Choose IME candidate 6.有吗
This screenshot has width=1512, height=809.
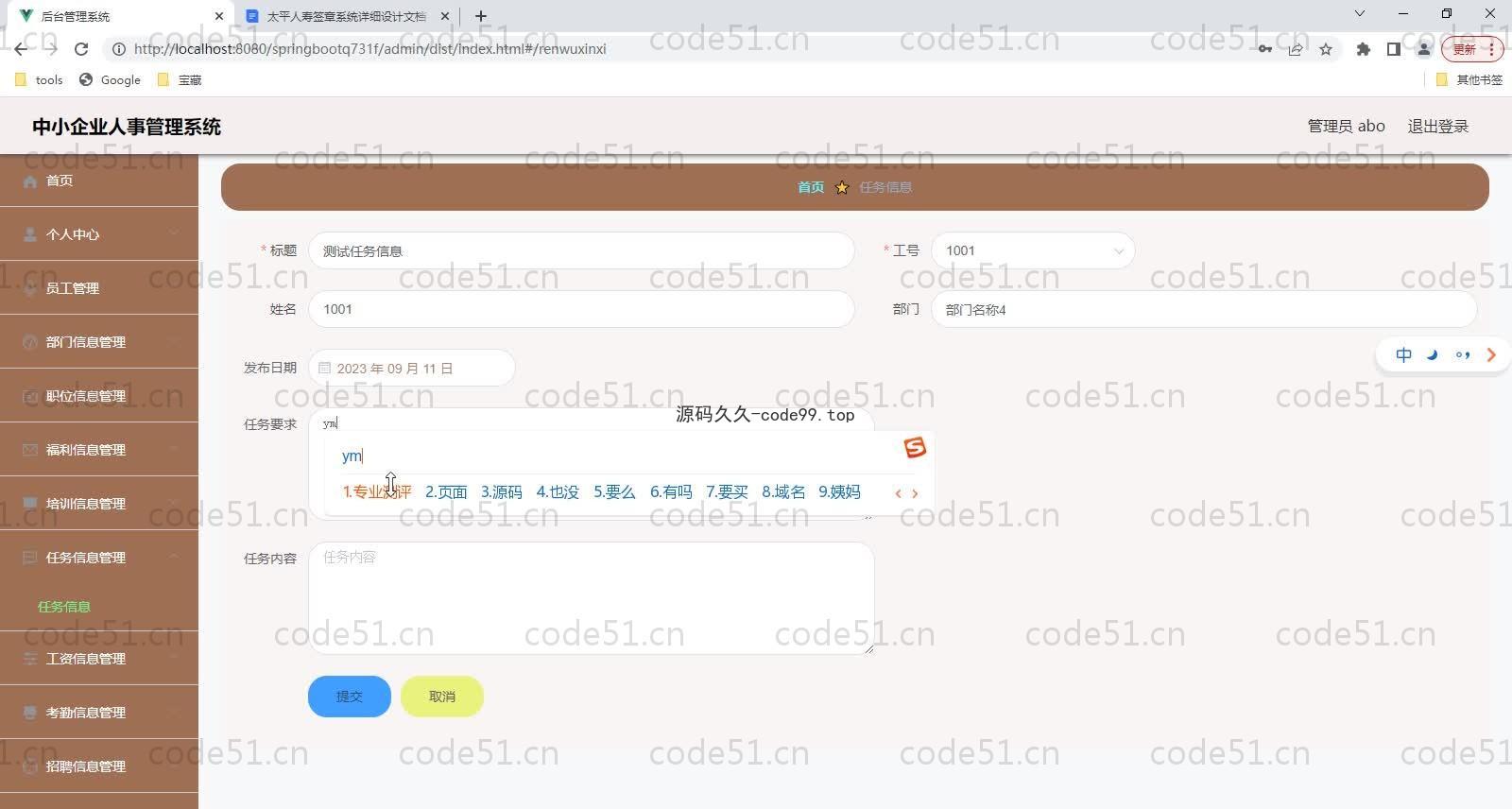[x=671, y=491]
